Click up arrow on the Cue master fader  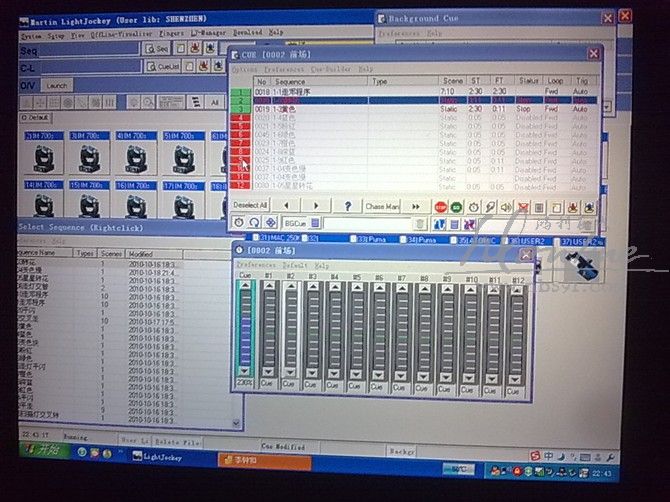pyautogui.click(x=246, y=286)
